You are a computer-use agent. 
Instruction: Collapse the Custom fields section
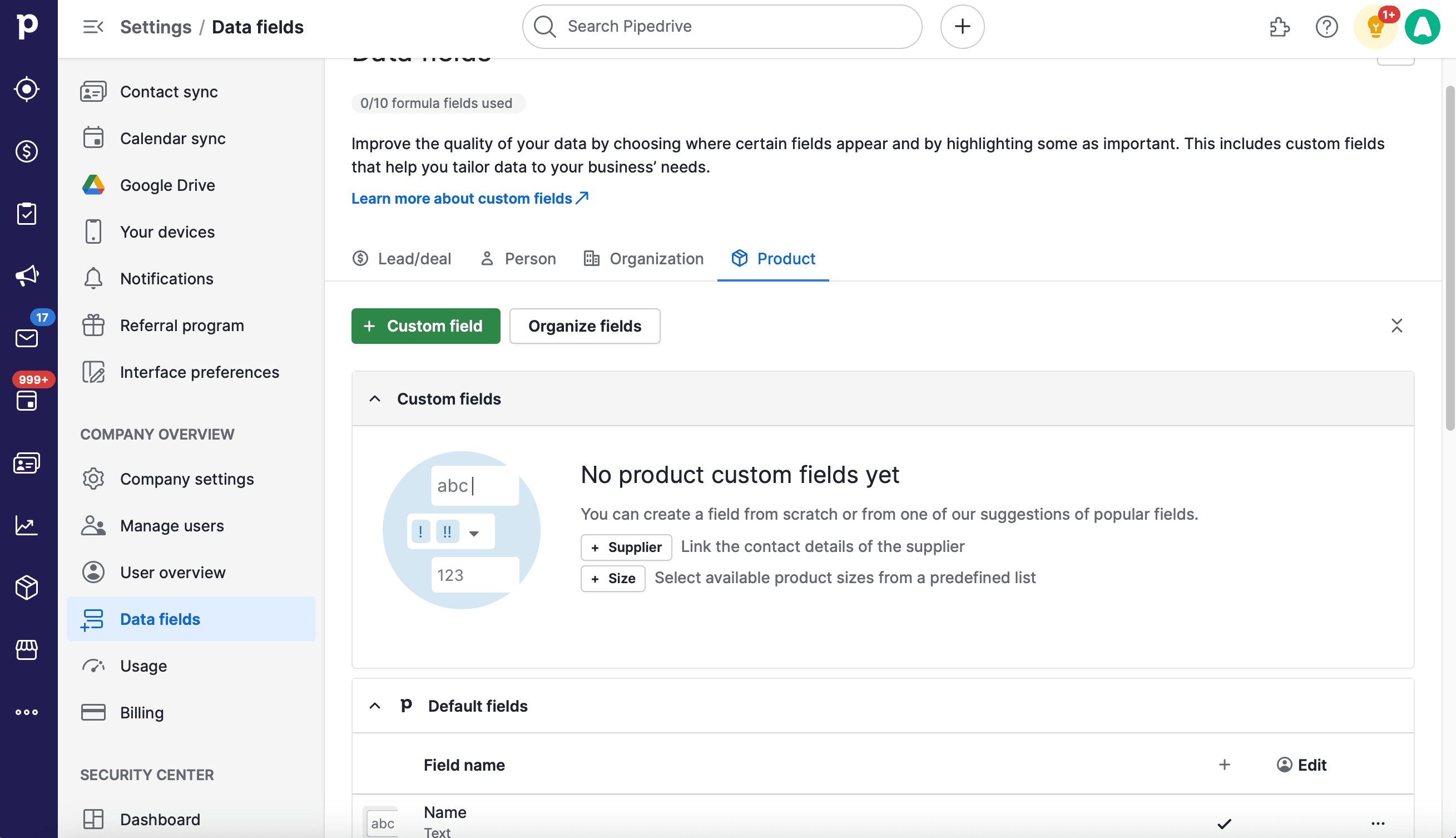point(374,398)
